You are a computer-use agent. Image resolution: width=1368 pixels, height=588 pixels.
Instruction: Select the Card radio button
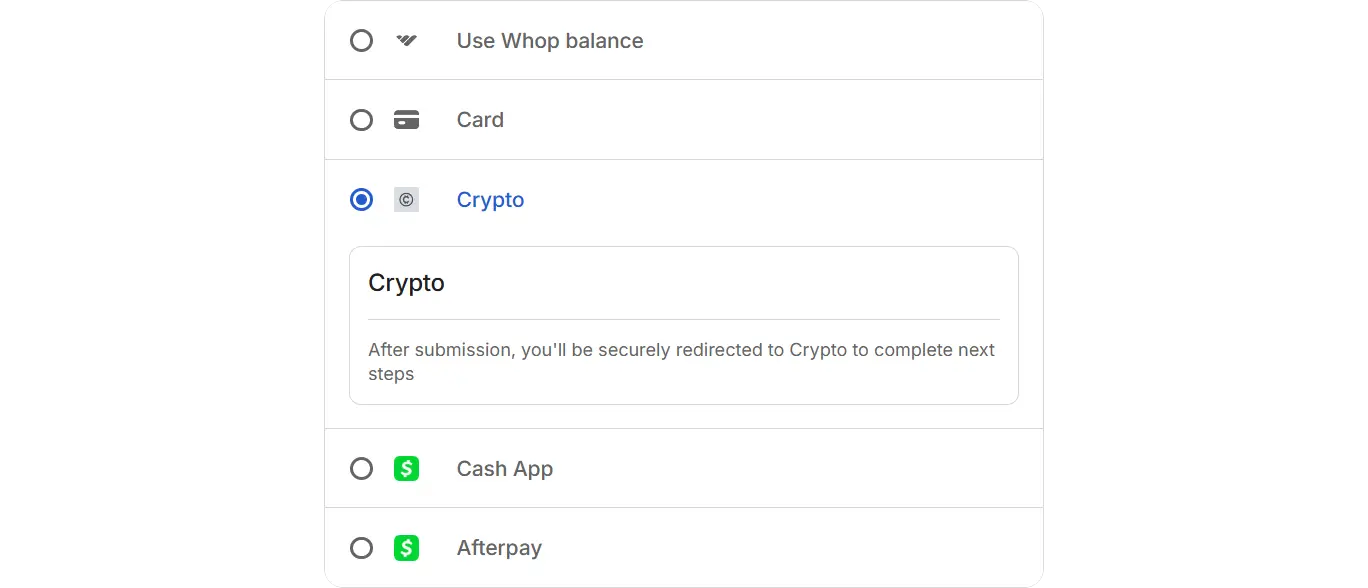(x=361, y=119)
